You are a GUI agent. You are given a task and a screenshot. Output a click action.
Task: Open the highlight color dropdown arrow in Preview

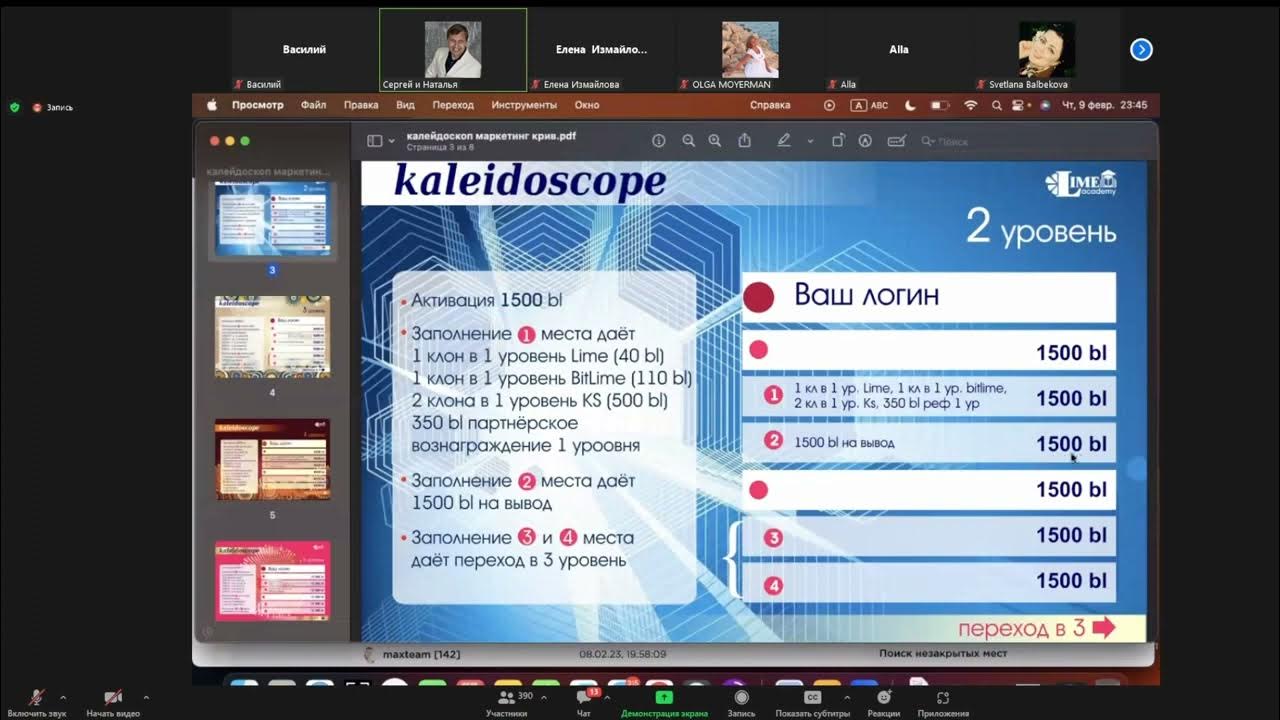[810, 141]
